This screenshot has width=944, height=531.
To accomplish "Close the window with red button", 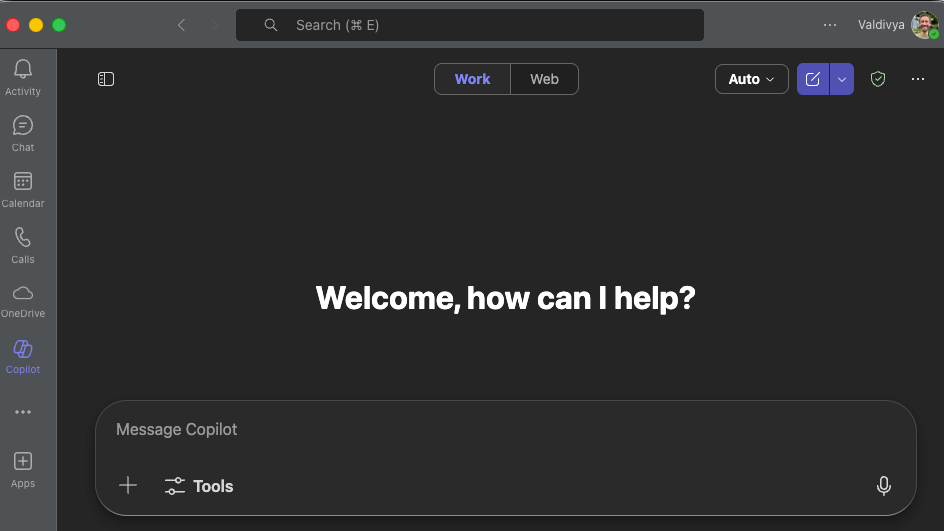I will pos(13,25).
